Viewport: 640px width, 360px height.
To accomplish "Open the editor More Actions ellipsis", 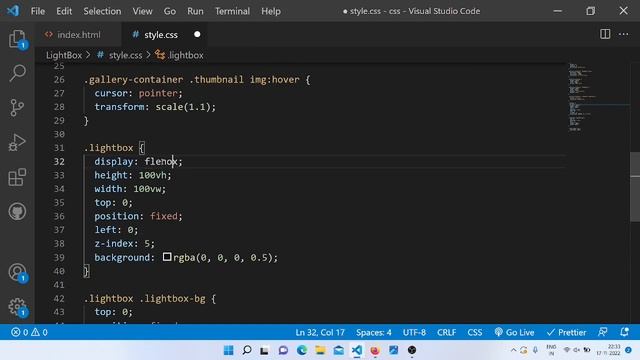I will (x=623, y=34).
